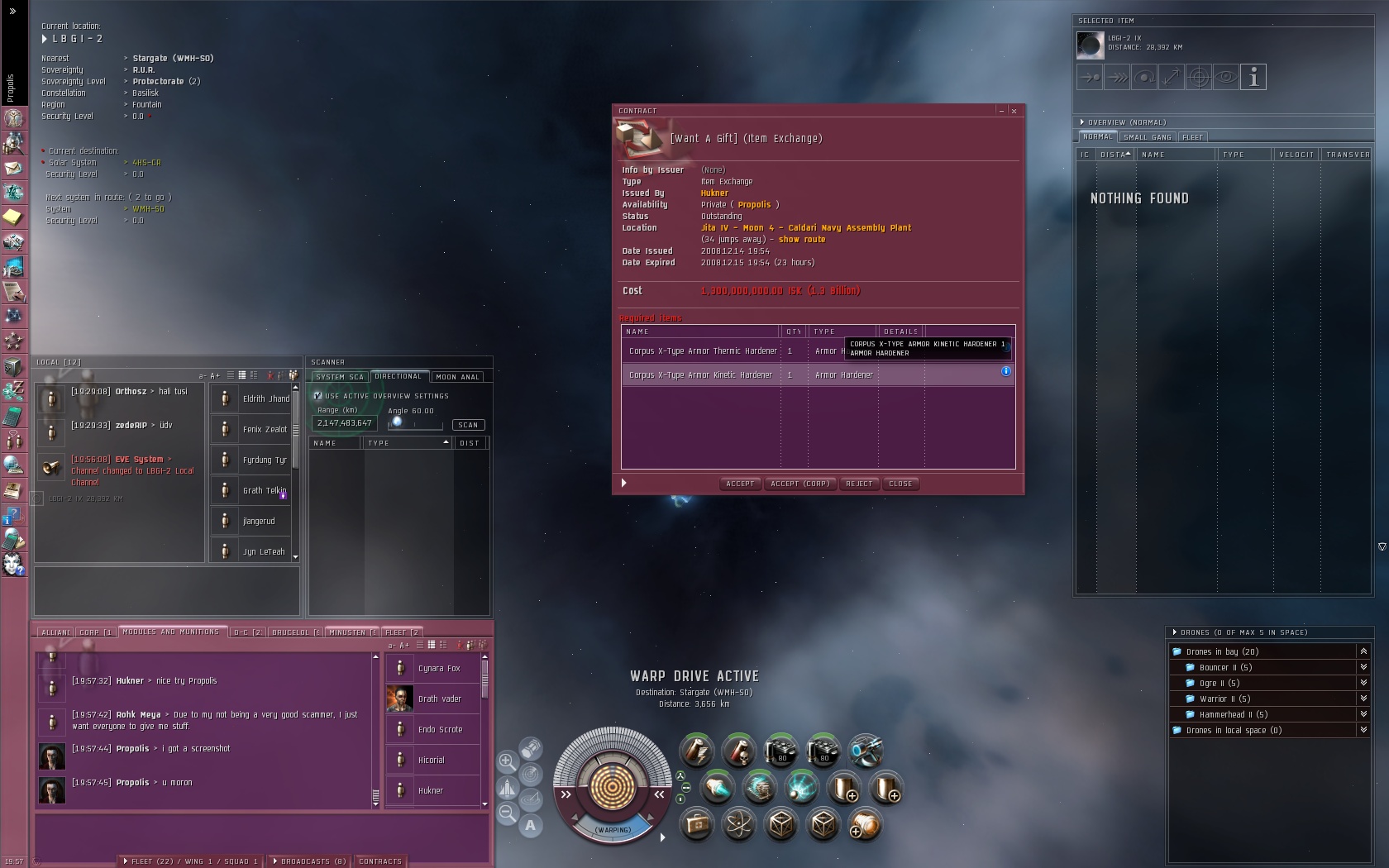Click the Hukner issuer link in contract
This screenshot has width=1389, height=868.
tap(715, 193)
